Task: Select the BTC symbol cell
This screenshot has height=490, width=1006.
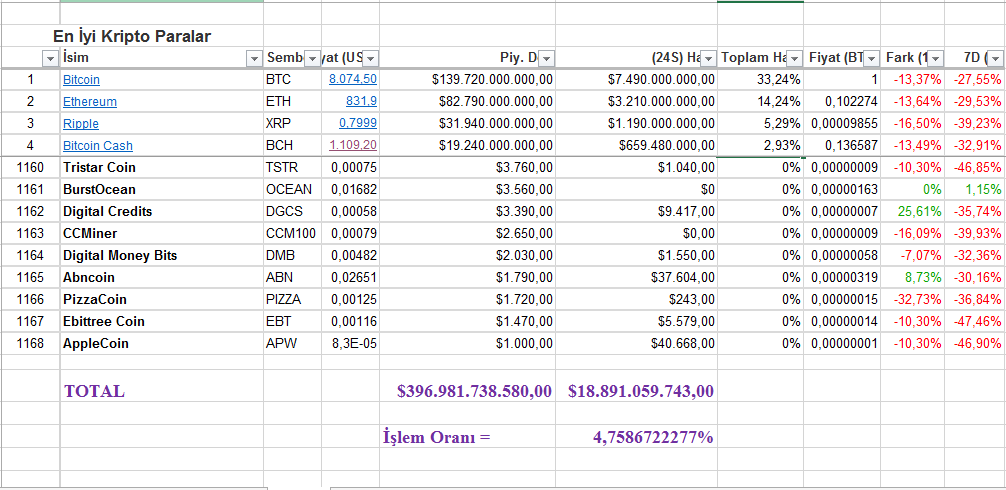Action: click(x=293, y=80)
